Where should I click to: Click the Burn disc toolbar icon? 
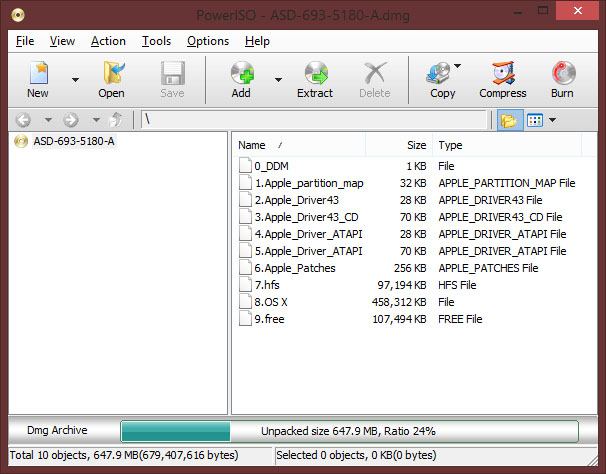click(563, 73)
